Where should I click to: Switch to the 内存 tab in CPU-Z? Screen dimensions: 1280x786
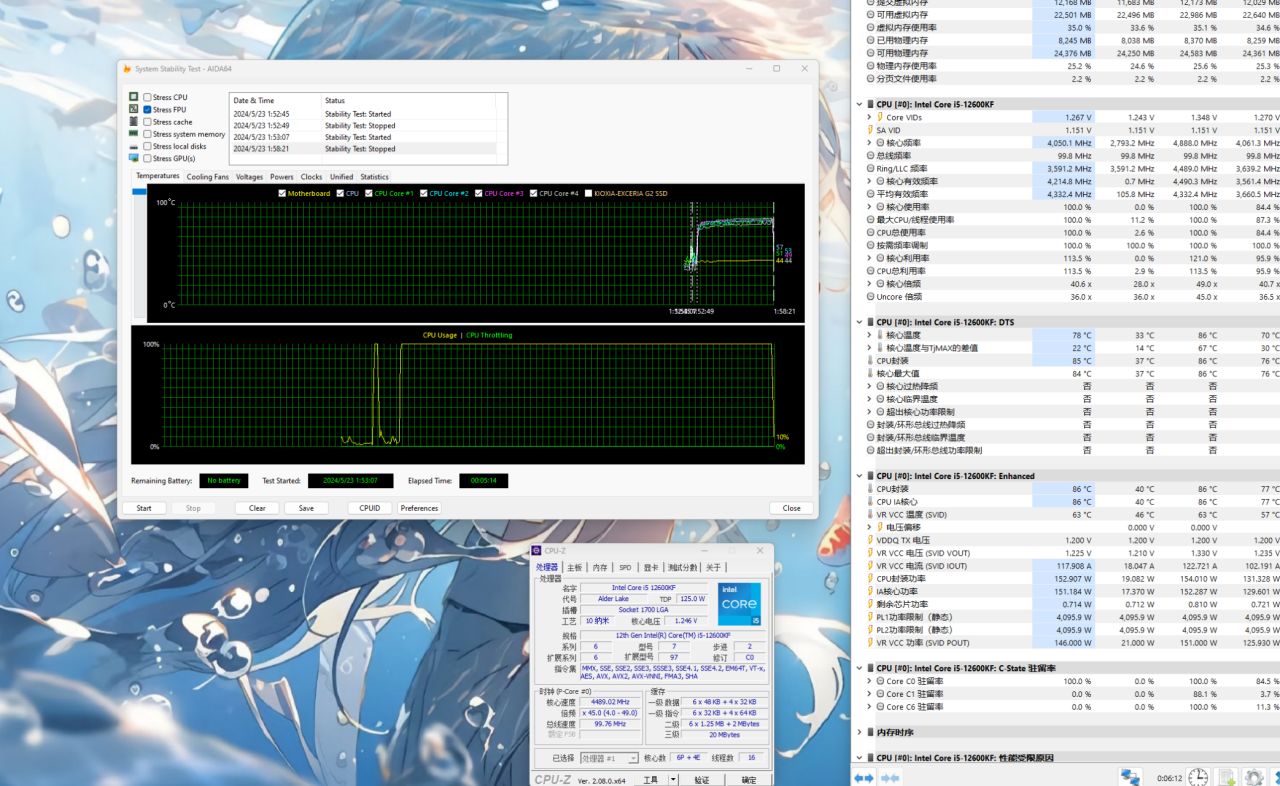point(600,567)
